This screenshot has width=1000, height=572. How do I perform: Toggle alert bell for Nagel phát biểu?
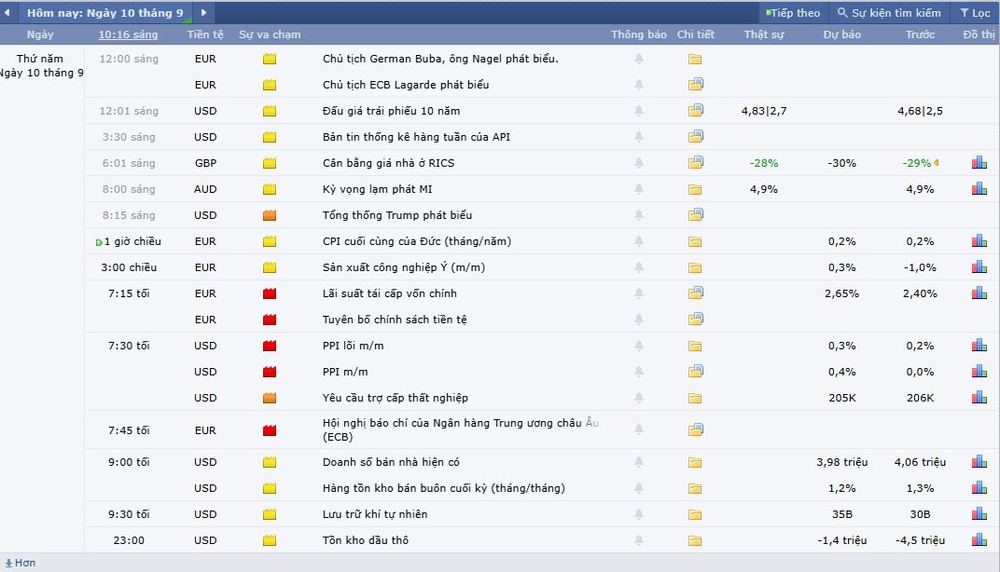638,59
